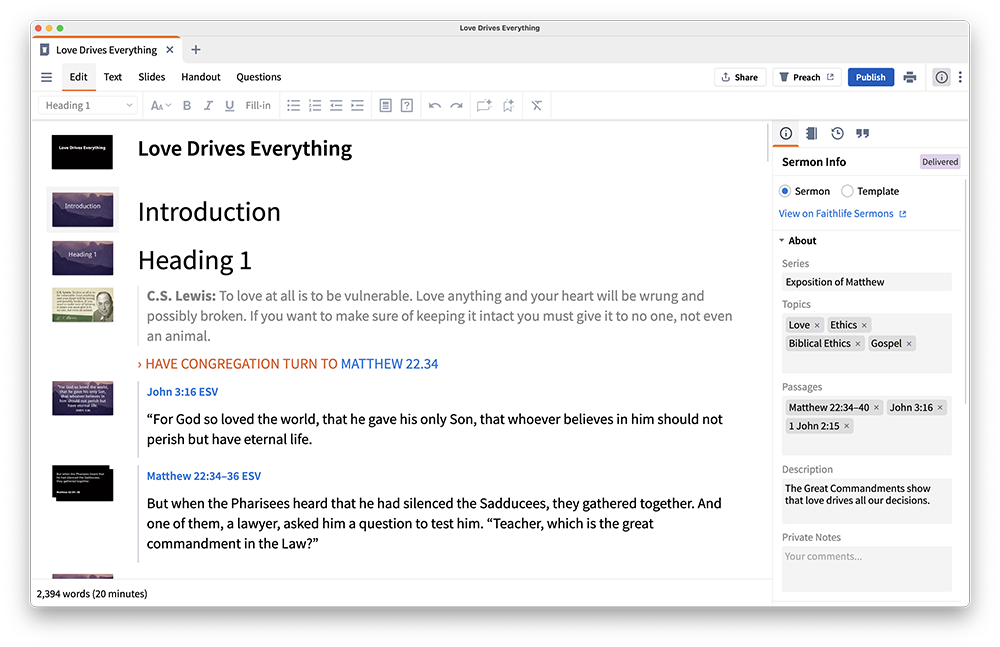Open the font size dropdown

[x=160, y=106]
